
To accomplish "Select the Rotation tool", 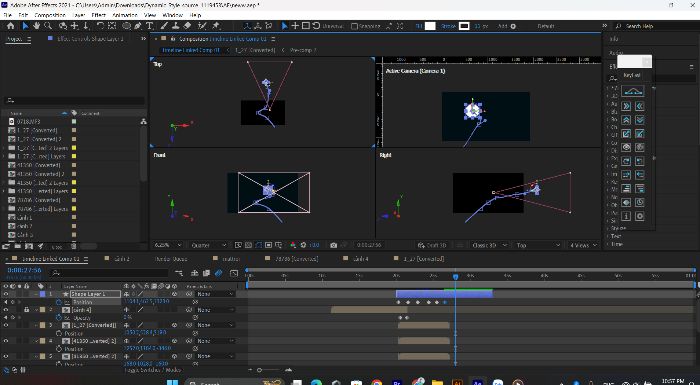I will click(x=100, y=26).
